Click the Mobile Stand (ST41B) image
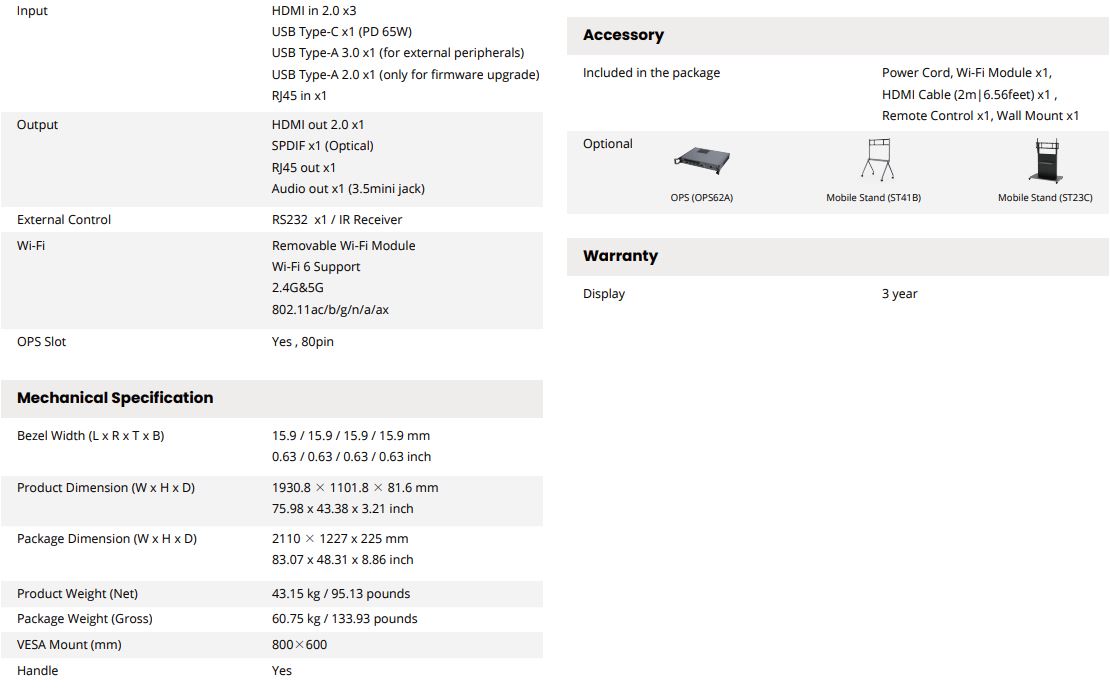This screenshot has width=1110, height=698. pos(878,159)
